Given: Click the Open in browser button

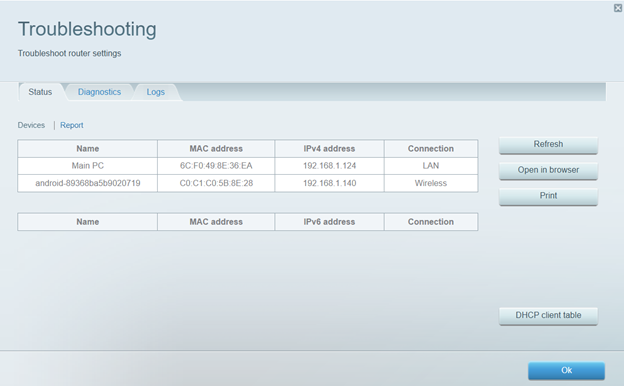Looking at the screenshot, I should 548,170.
